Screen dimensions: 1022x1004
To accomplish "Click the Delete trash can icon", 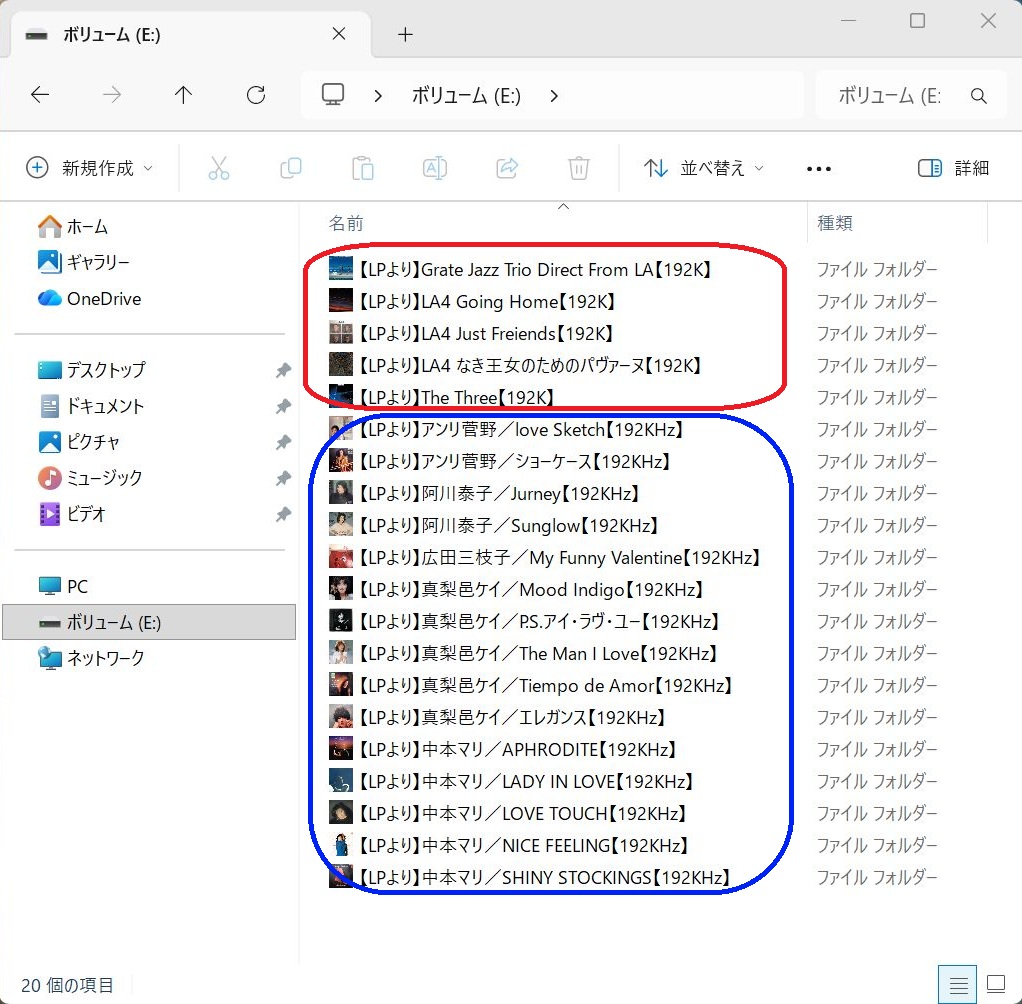I will tap(579, 168).
